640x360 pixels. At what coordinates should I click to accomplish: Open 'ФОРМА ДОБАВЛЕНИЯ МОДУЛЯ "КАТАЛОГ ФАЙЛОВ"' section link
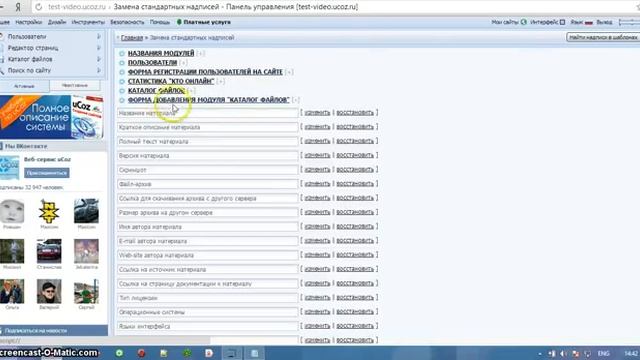[209, 100]
